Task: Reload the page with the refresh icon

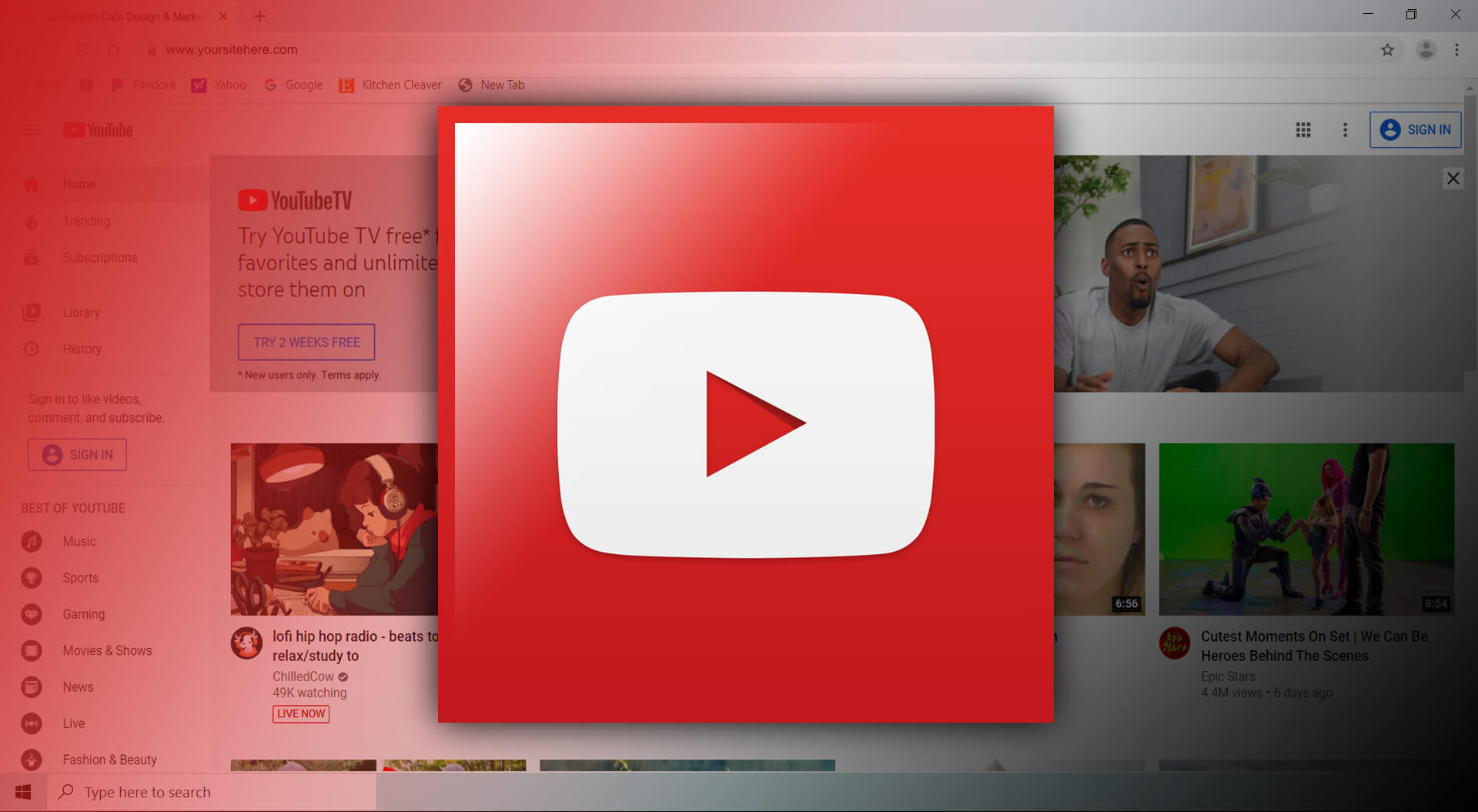Action: [82, 50]
